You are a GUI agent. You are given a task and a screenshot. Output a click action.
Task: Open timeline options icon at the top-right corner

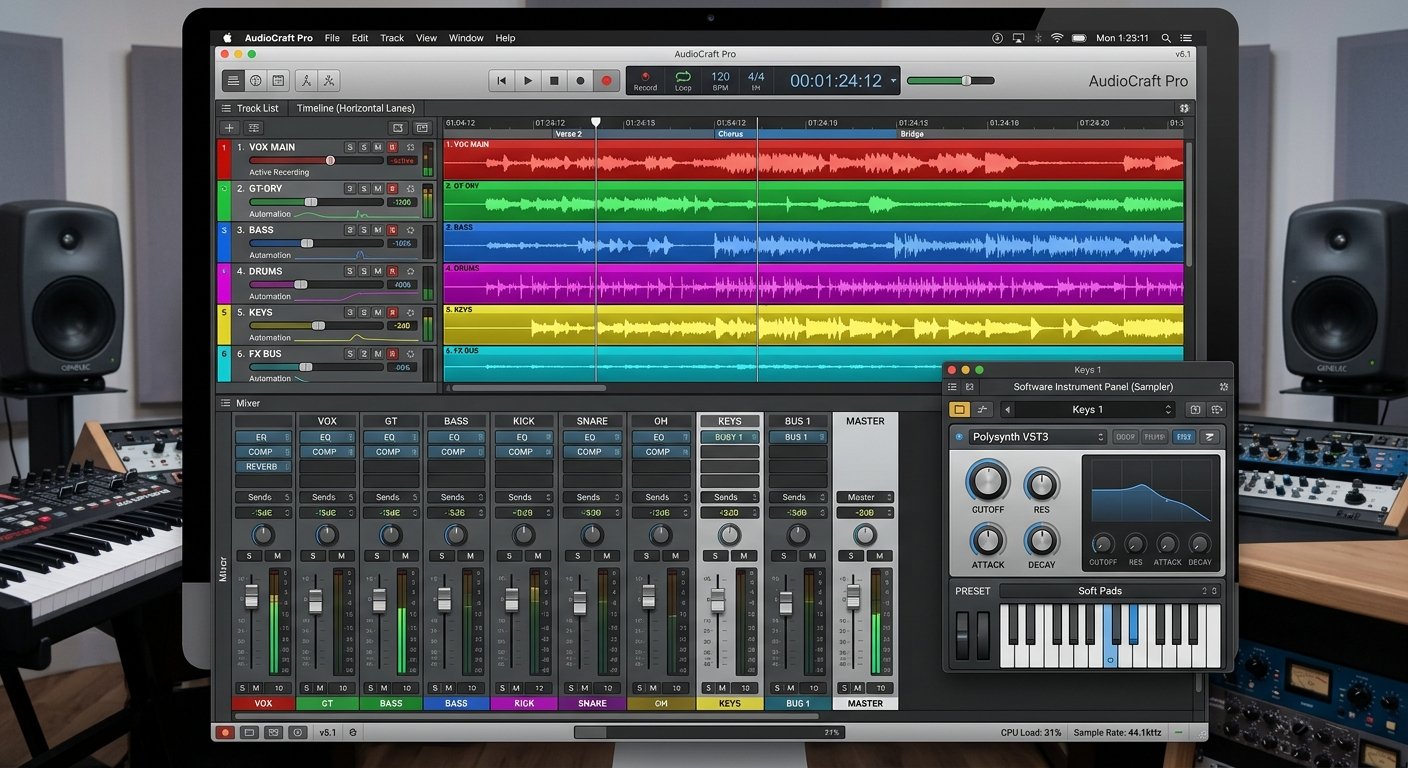(1184, 108)
